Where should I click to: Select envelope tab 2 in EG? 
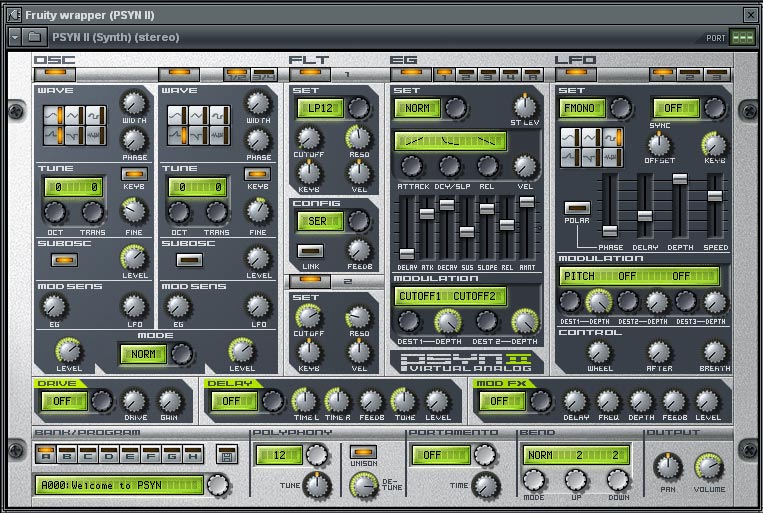click(x=466, y=74)
